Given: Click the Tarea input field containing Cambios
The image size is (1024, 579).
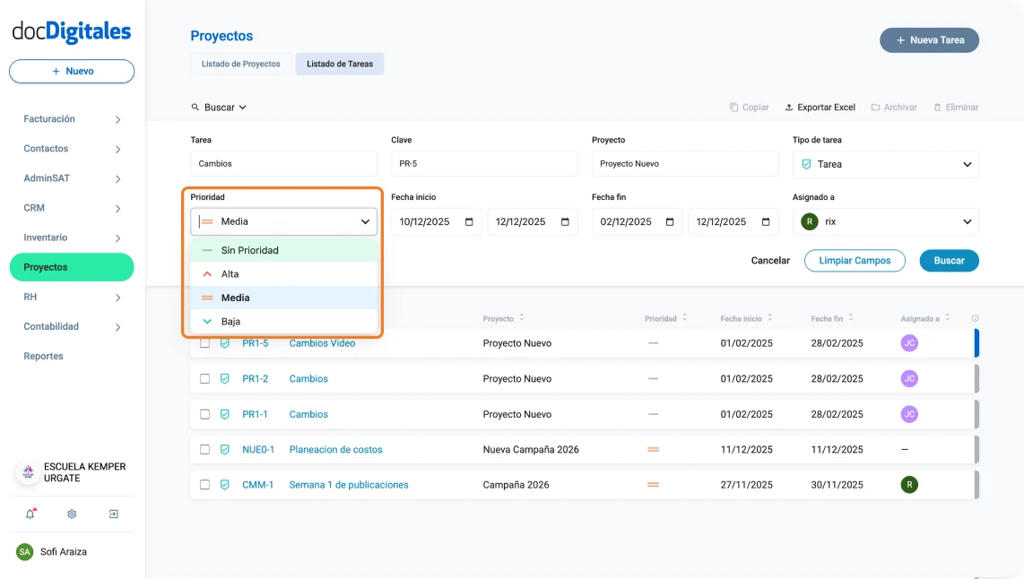Looking at the screenshot, I should [x=283, y=164].
